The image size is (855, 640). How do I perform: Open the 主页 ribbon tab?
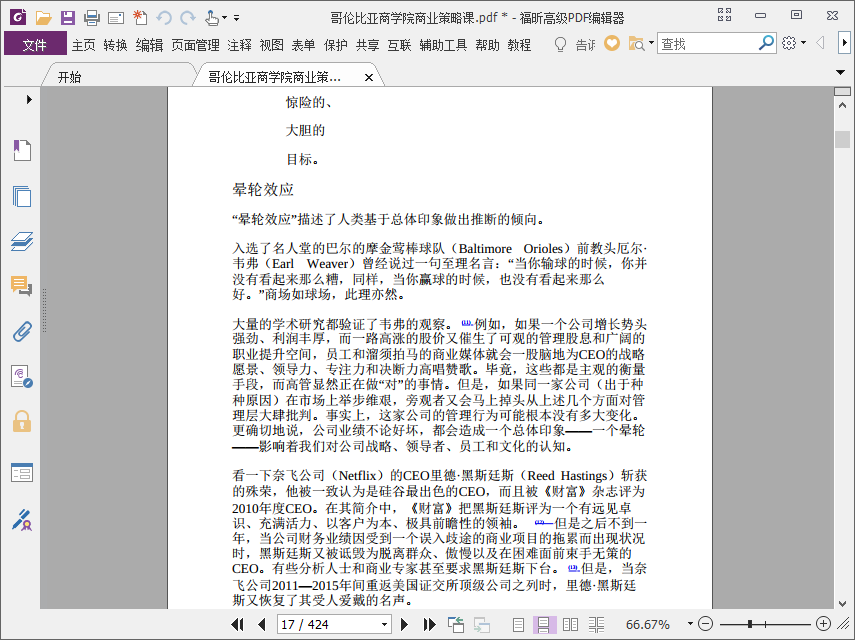click(83, 45)
